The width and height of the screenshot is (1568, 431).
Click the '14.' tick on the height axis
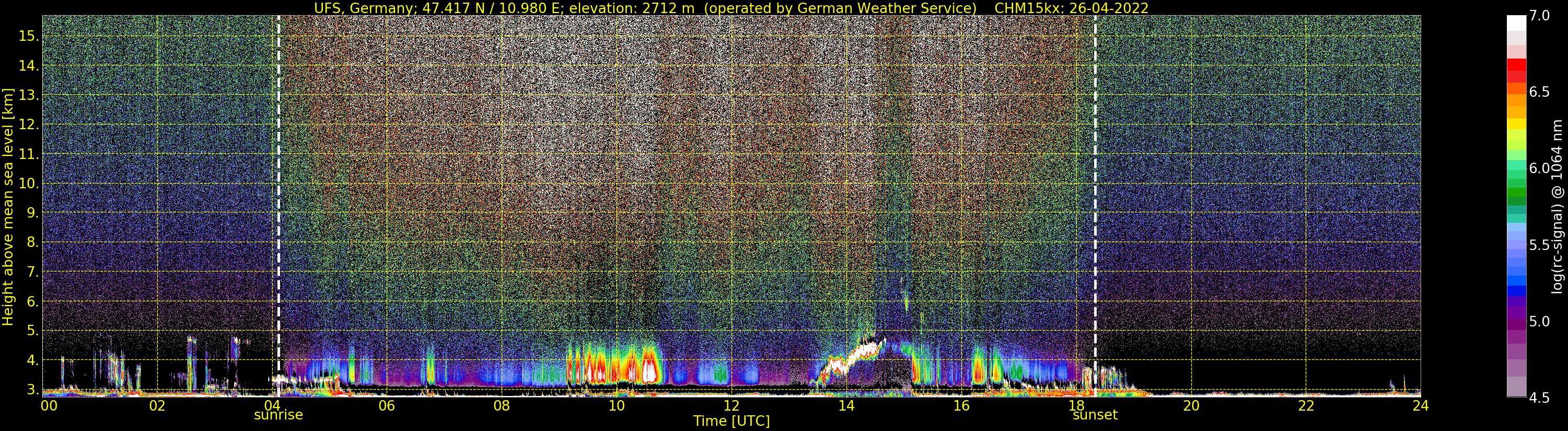pos(28,66)
